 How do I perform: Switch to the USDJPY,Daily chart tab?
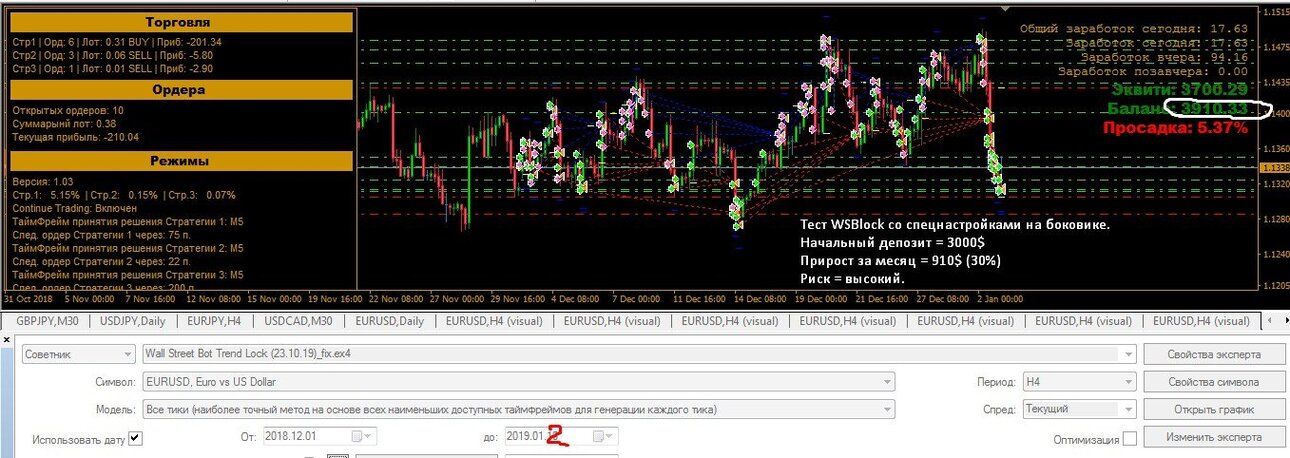point(132,321)
